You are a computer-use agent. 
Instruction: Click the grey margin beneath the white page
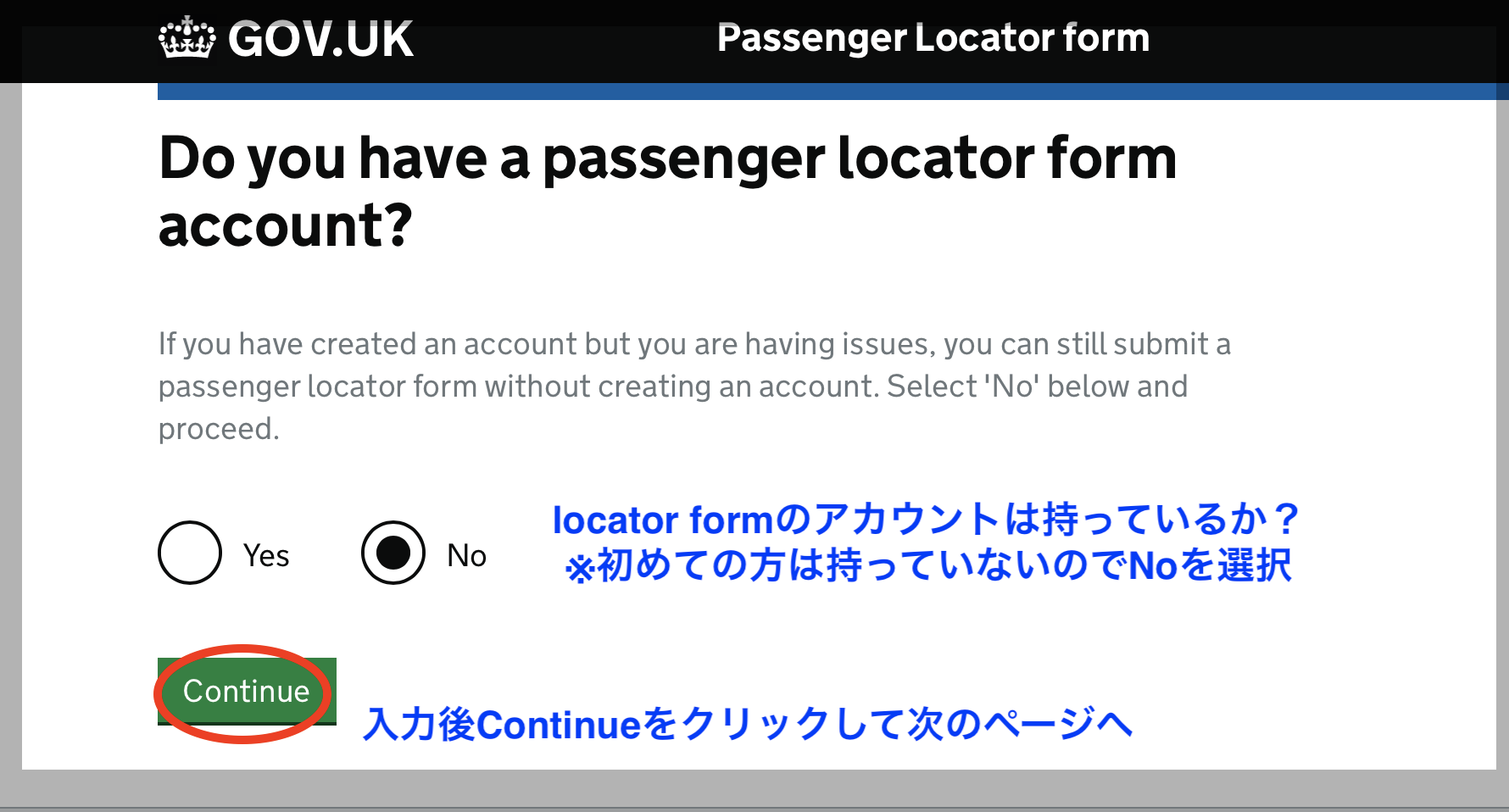(x=754, y=788)
